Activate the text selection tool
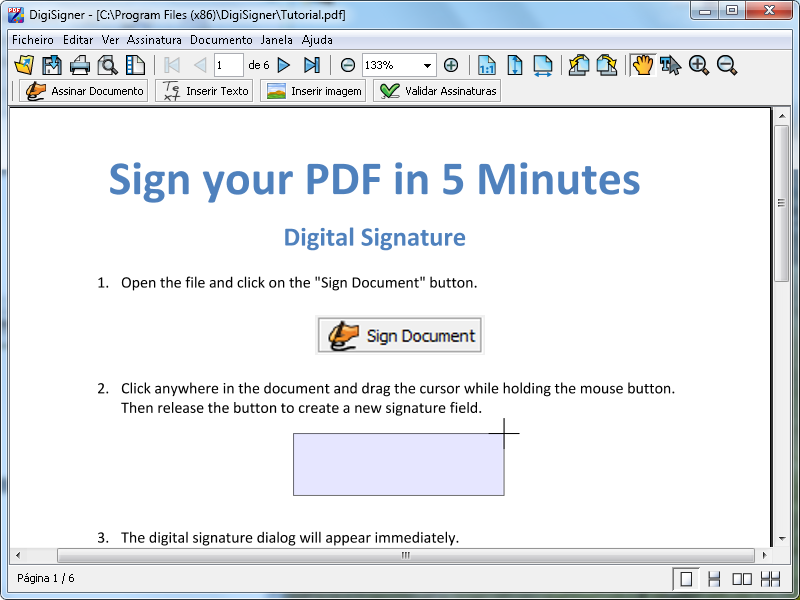Viewport: 800px width, 600px height. (670, 65)
